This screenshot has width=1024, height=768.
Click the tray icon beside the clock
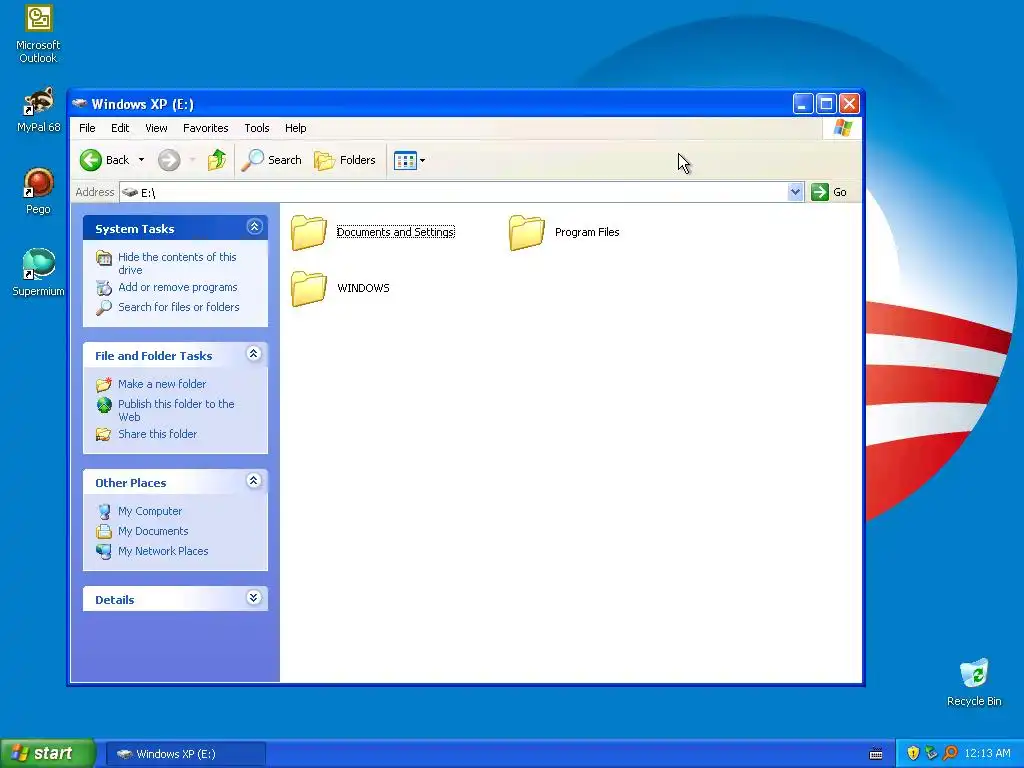(x=950, y=754)
